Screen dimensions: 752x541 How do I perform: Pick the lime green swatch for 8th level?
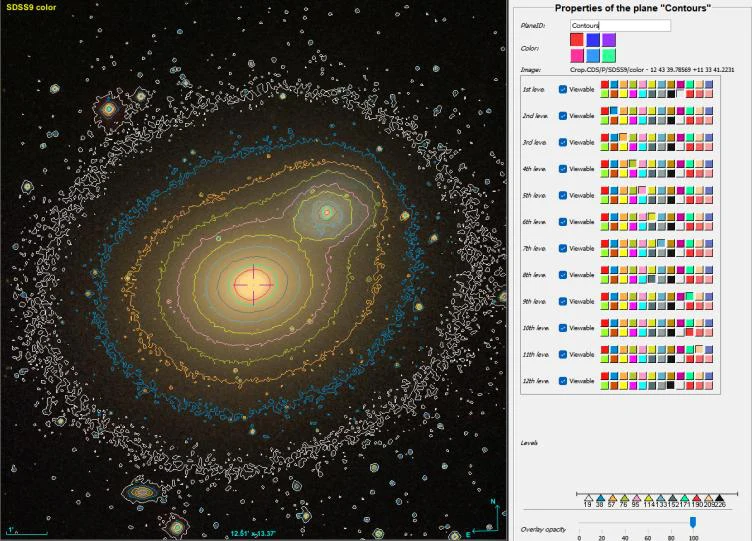click(x=604, y=279)
